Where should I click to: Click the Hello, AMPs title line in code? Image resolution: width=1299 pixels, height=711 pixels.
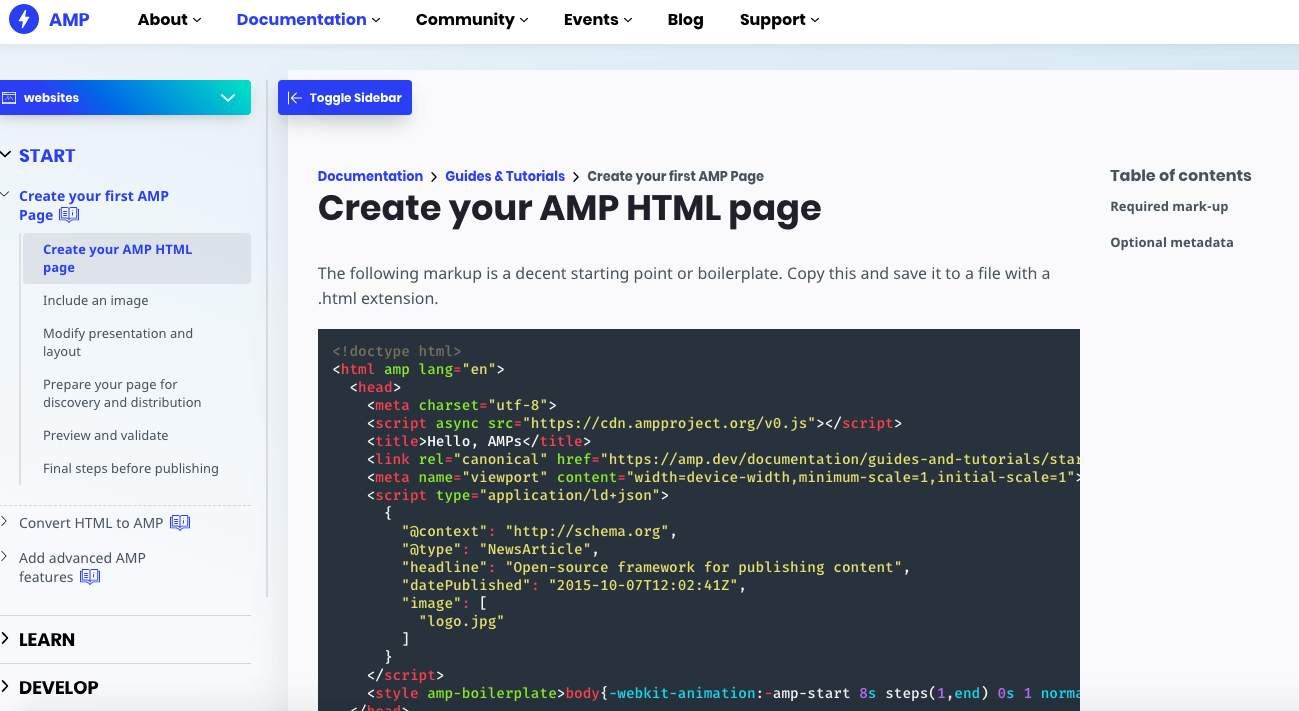[x=479, y=441]
